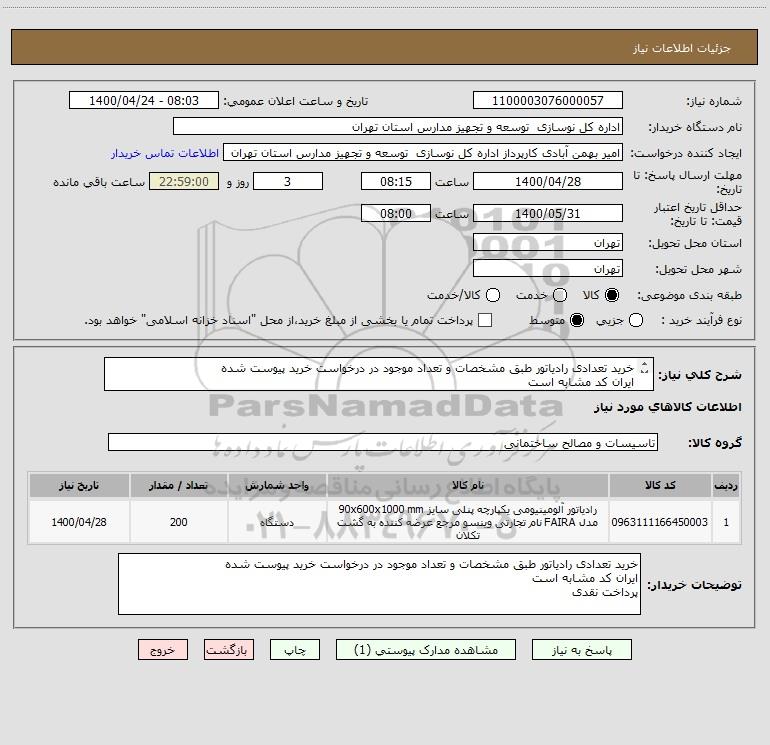Click the واحد شمارش column header
The height and width of the screenshot is (745, 770).
277,486
